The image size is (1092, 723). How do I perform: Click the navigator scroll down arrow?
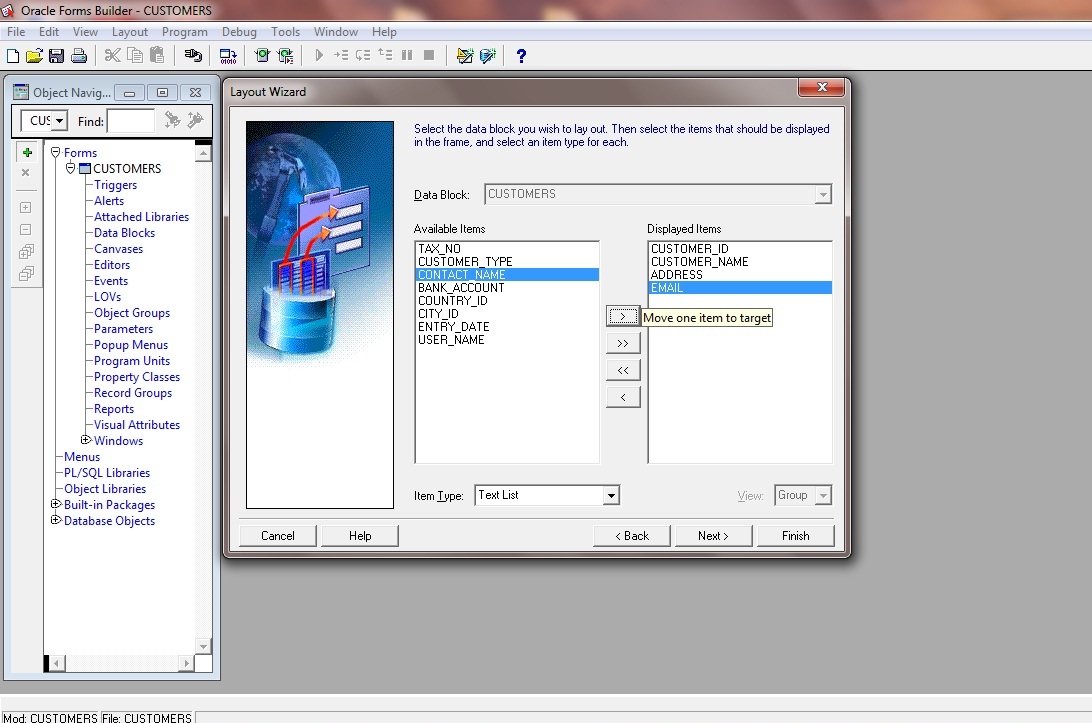click(203, 646)
